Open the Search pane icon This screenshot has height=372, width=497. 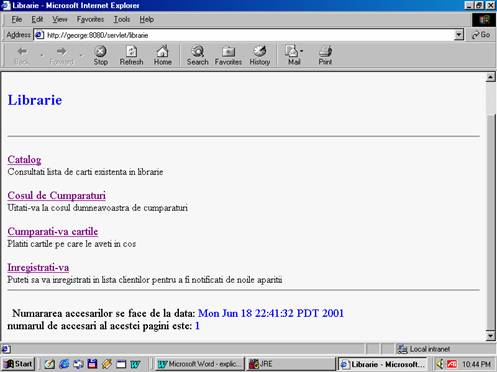coord(197,52)
